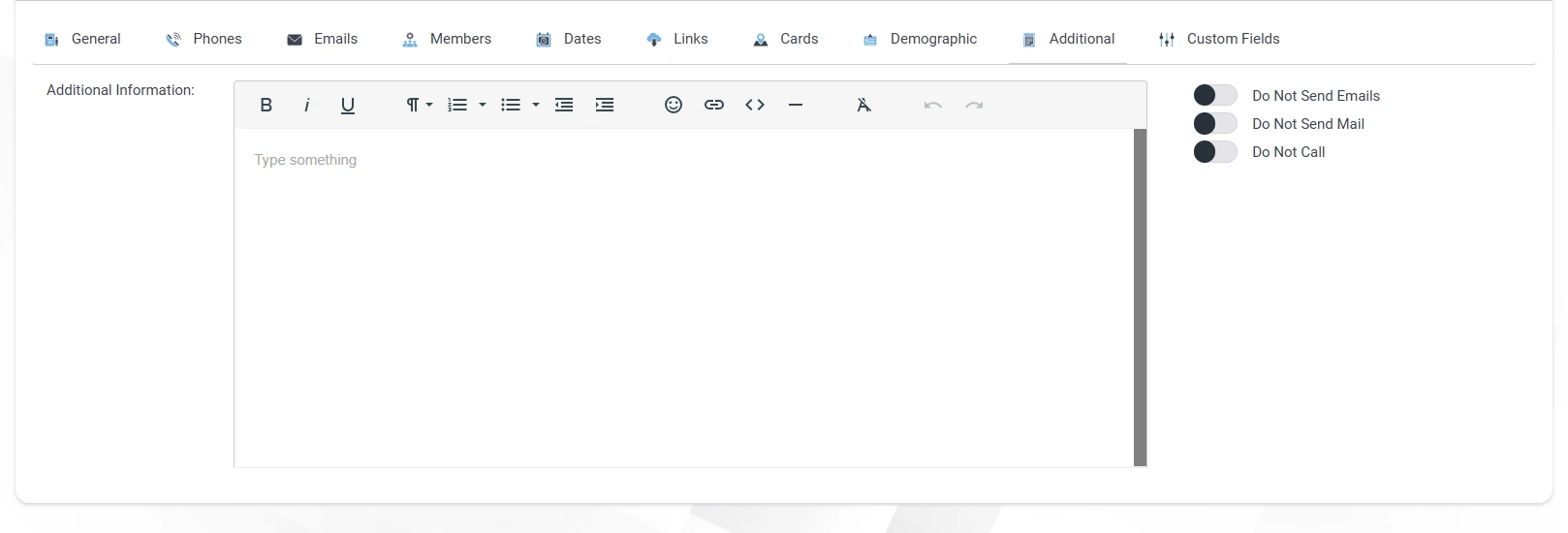
Task: Enable Do Not Send Emails switch
Action: pyautogui.click(x=1215, y=95)
